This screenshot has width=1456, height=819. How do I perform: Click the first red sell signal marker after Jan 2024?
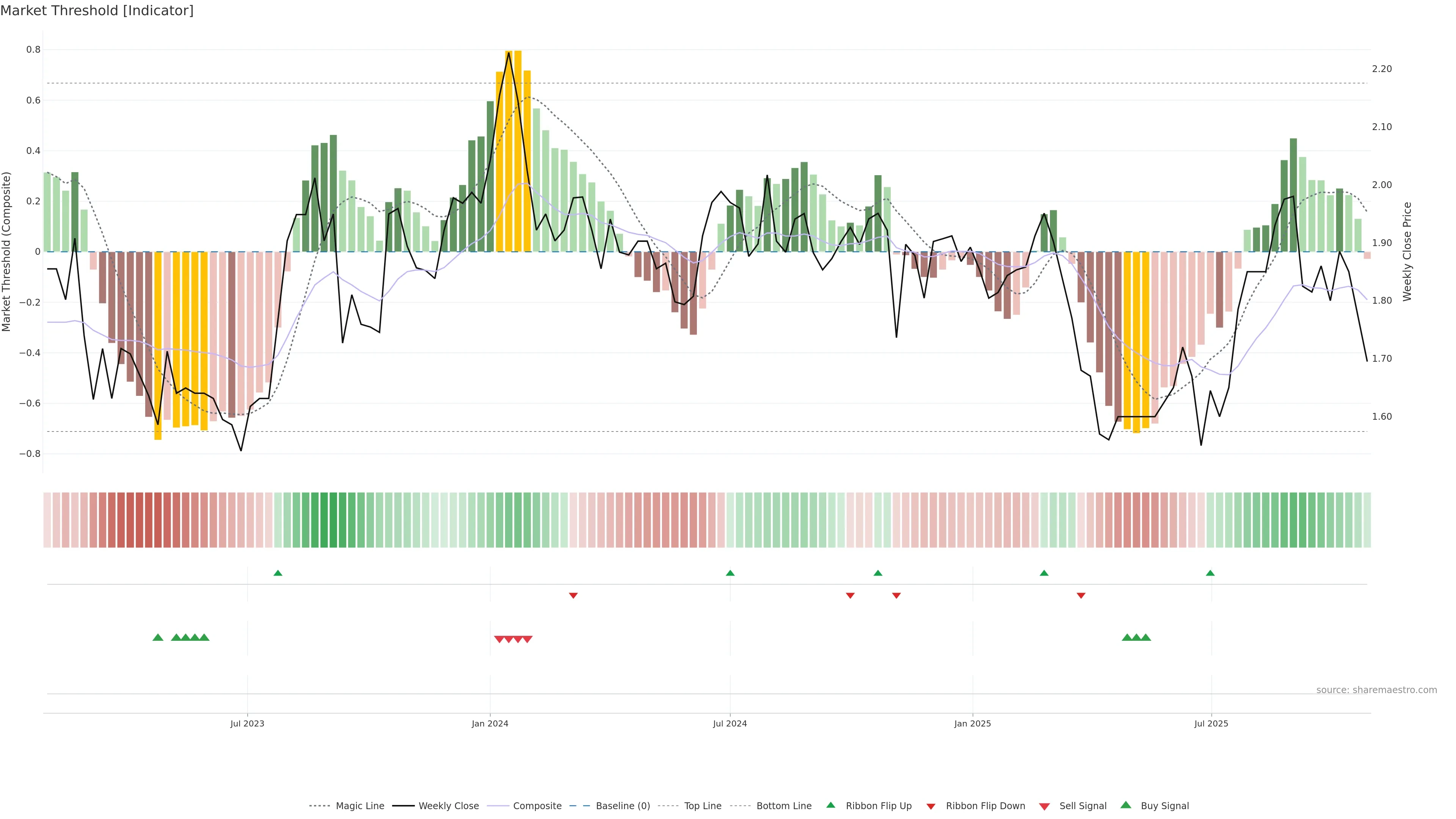pos(499,639)
